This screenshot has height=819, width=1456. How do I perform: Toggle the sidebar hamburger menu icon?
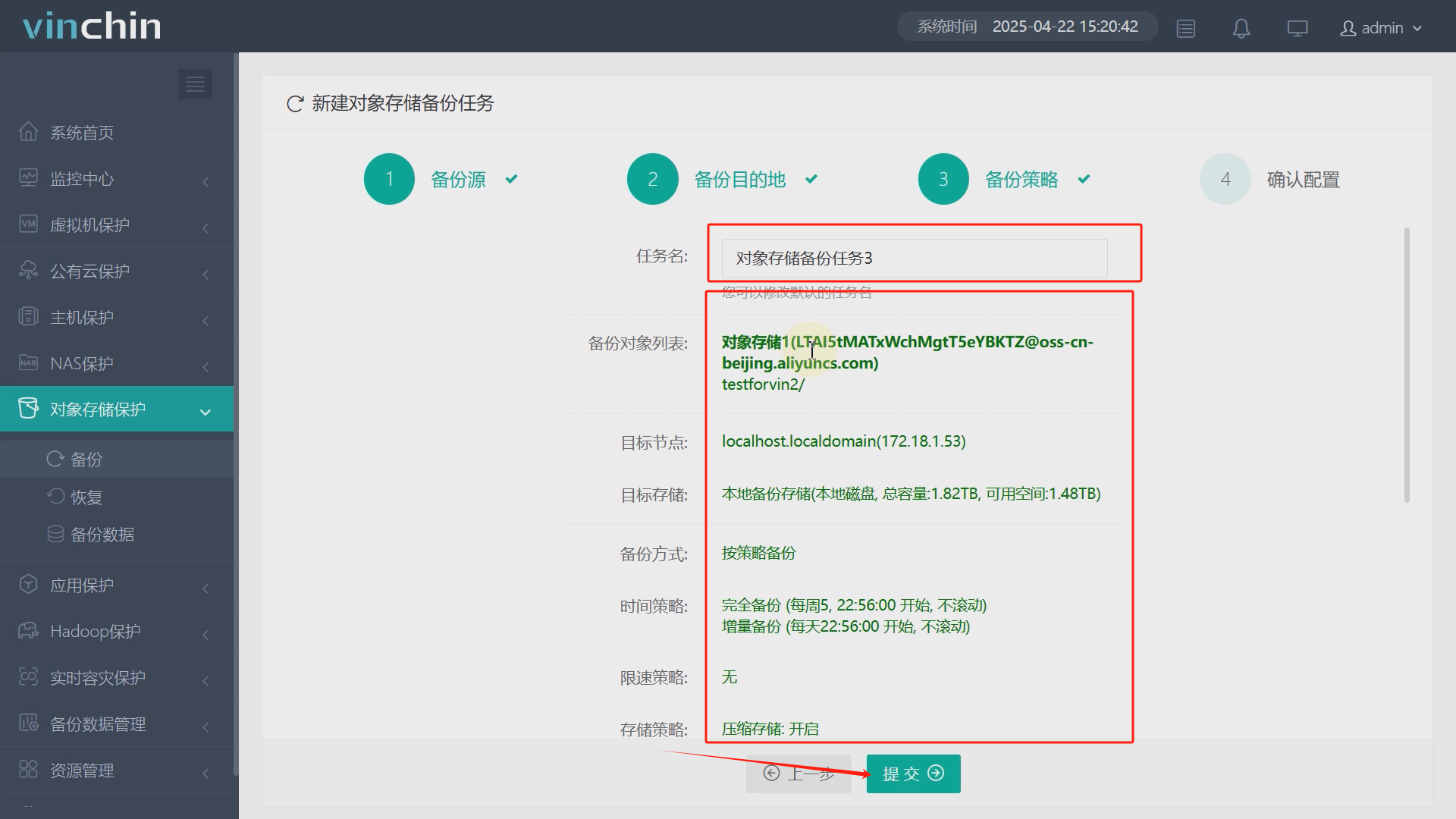pos(195,84)
